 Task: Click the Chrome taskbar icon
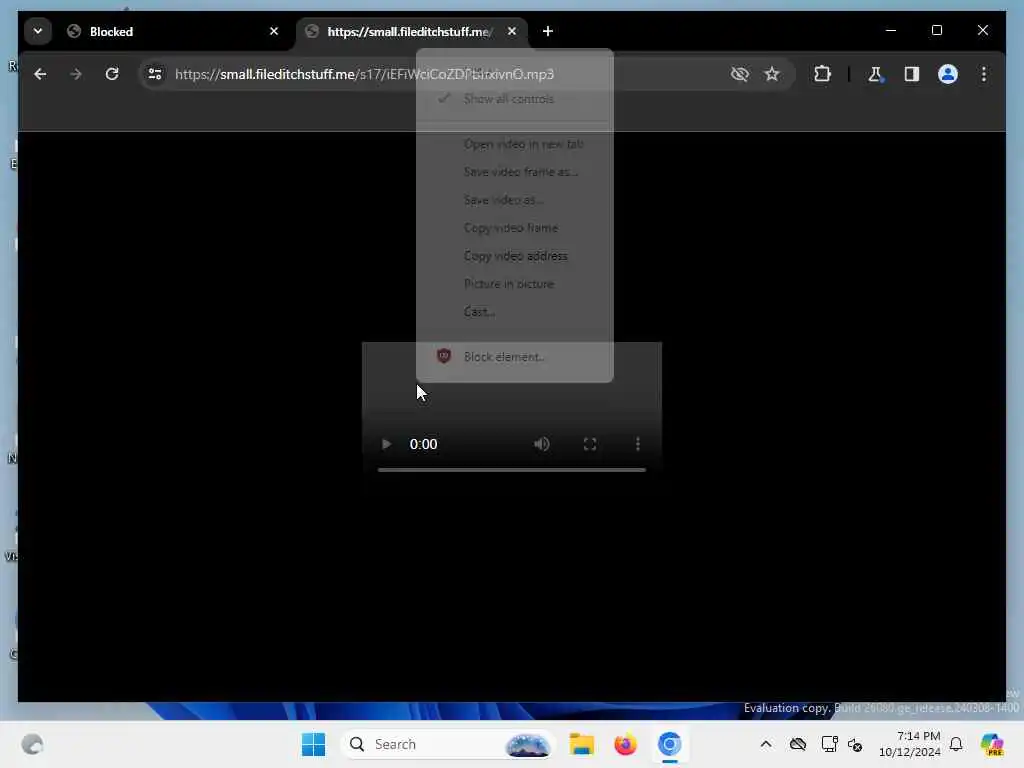click(x=669, y=744)
